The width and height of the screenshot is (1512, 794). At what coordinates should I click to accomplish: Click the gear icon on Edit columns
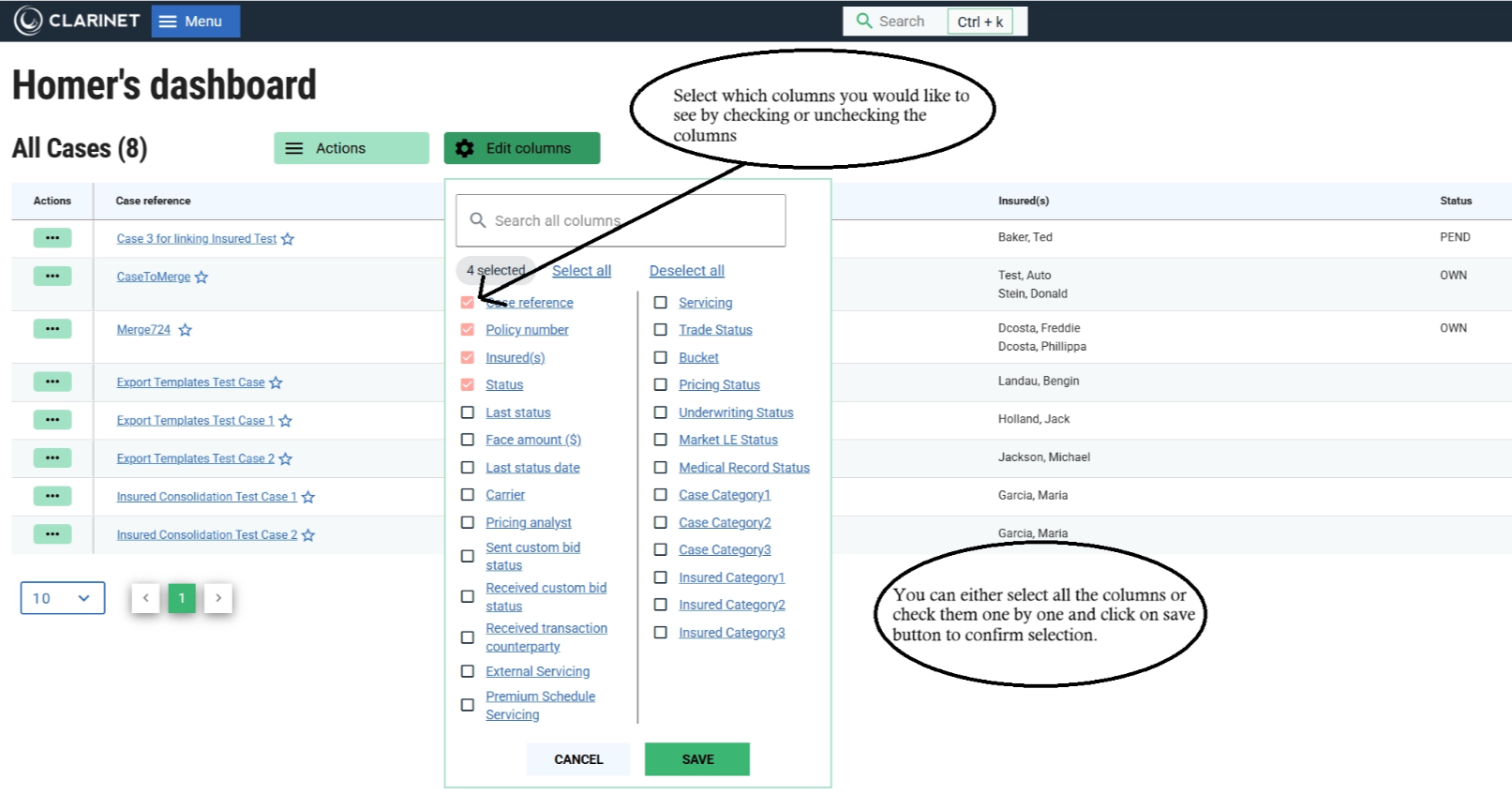pos(465,148)
